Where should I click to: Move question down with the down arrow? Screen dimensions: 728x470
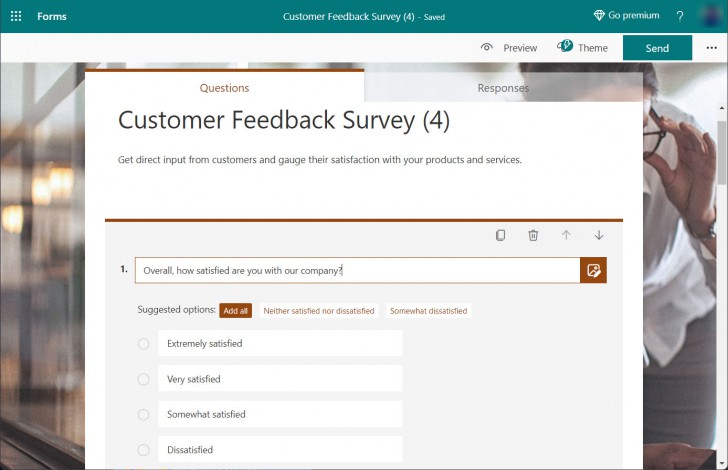click(599, 235)
